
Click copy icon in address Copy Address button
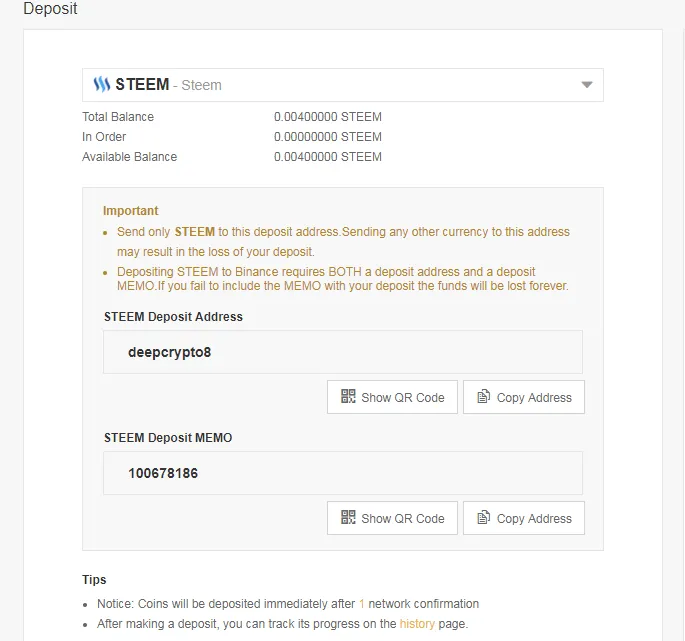[x=484, y=396]
